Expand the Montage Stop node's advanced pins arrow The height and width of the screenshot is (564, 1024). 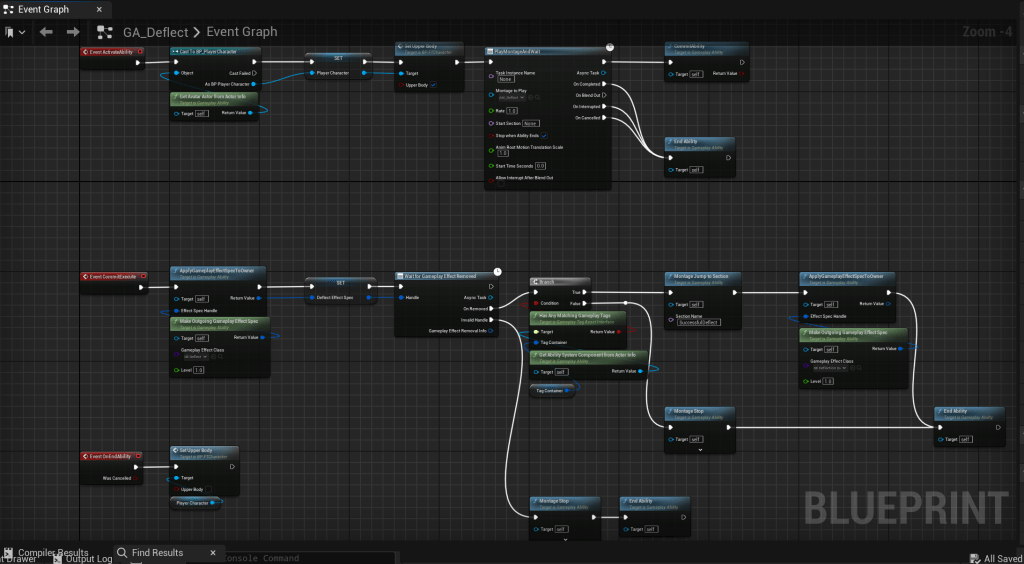point(700,450)
